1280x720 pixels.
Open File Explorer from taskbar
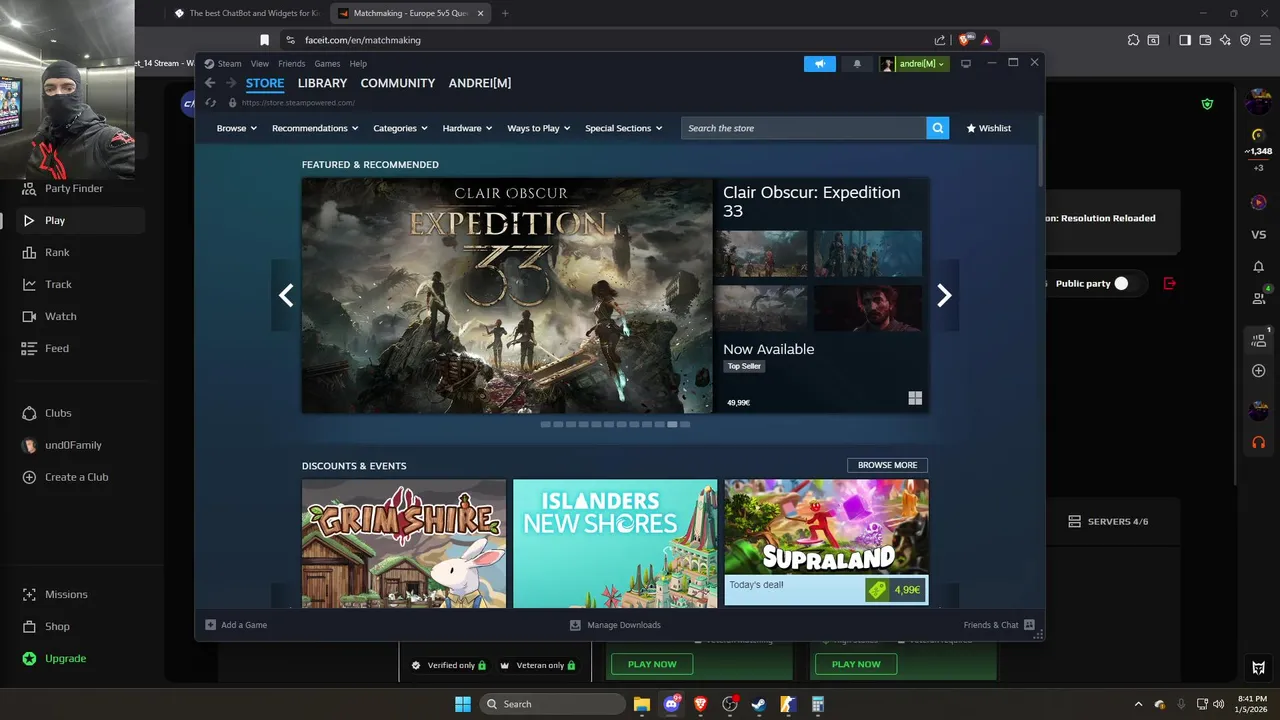pos(642,704)
